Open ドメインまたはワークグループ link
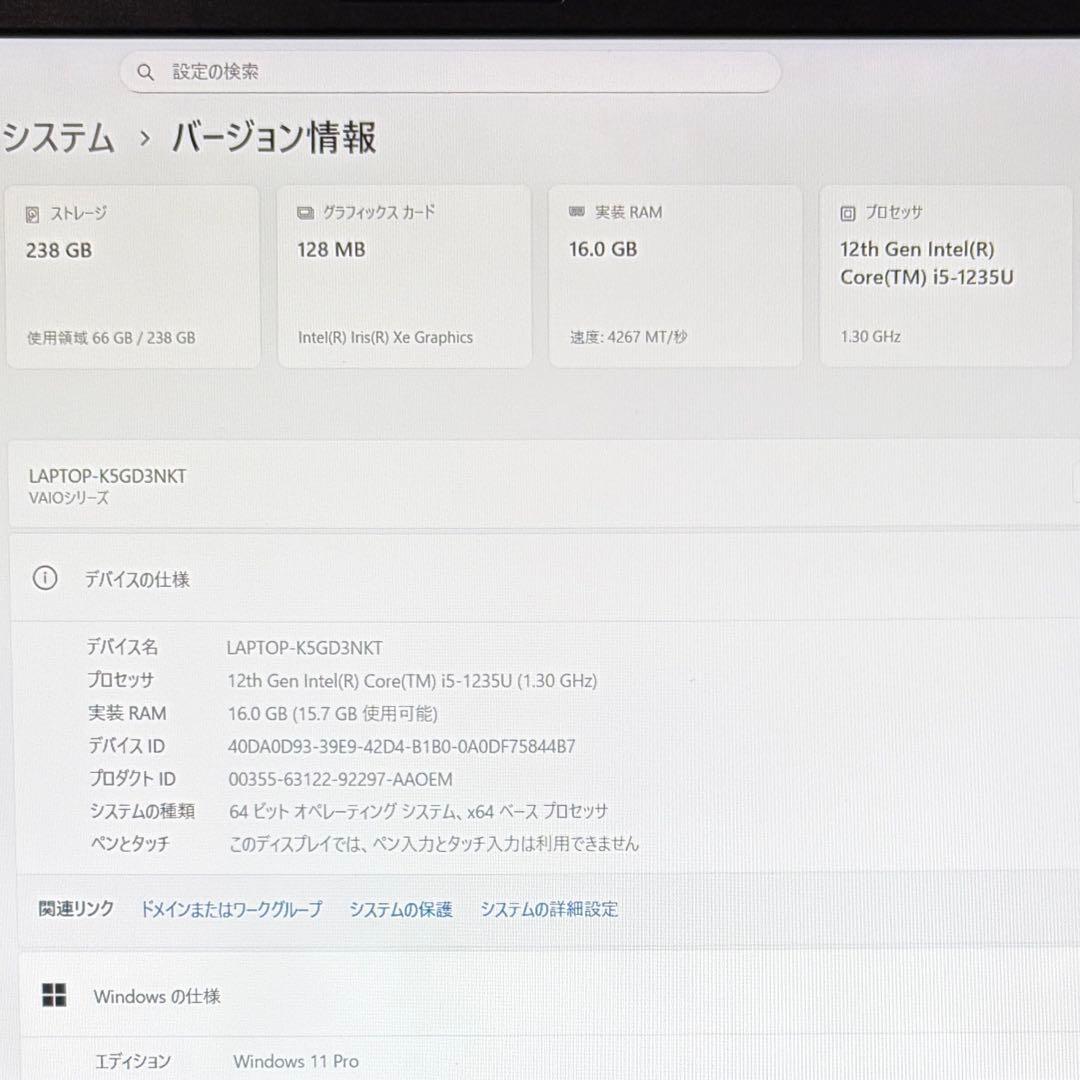The width and height of the screenshot is (1080, 1080). (x=231, y=909)
